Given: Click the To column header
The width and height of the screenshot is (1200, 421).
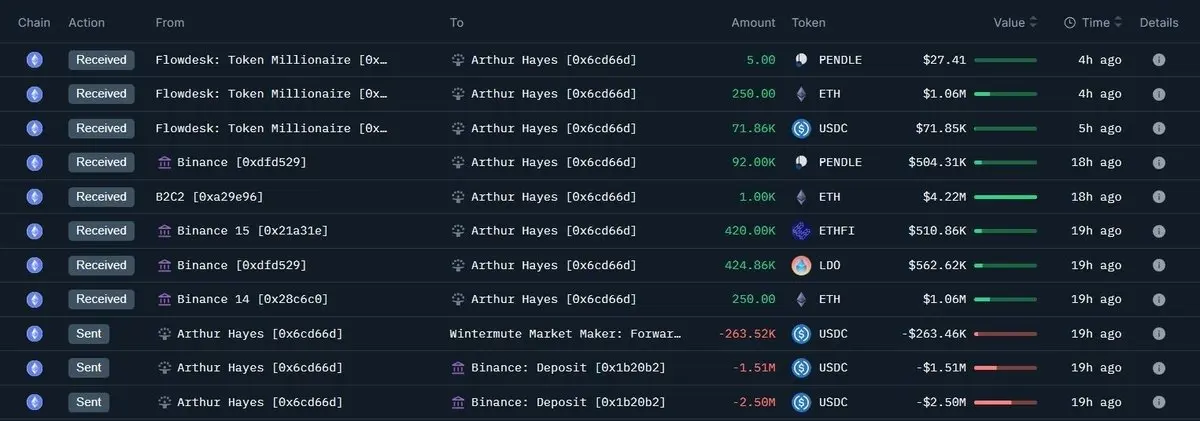Looking at the screenshot, I should (457, 22).
